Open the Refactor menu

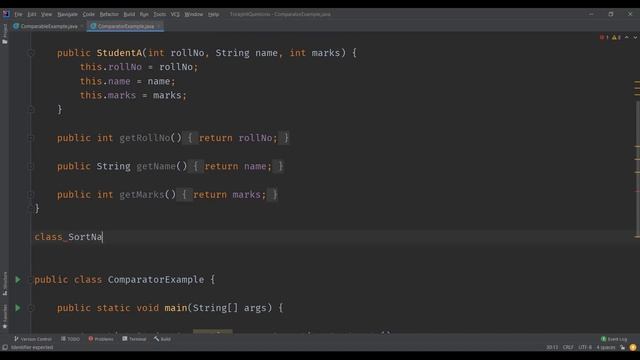click(109, 14)
